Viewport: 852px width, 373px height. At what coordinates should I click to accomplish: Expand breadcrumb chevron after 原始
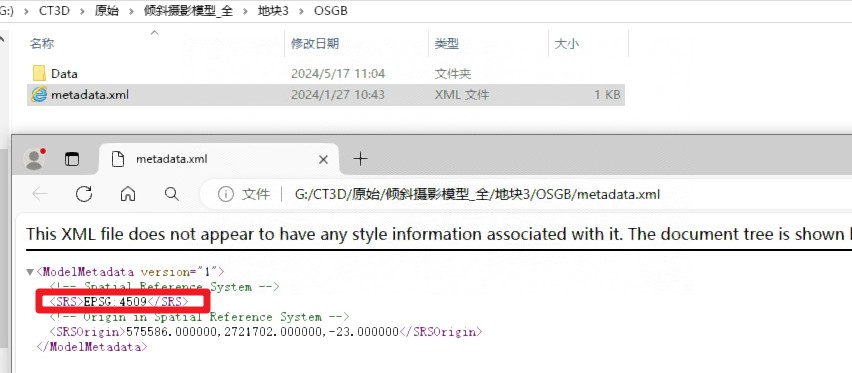(131, 11)
